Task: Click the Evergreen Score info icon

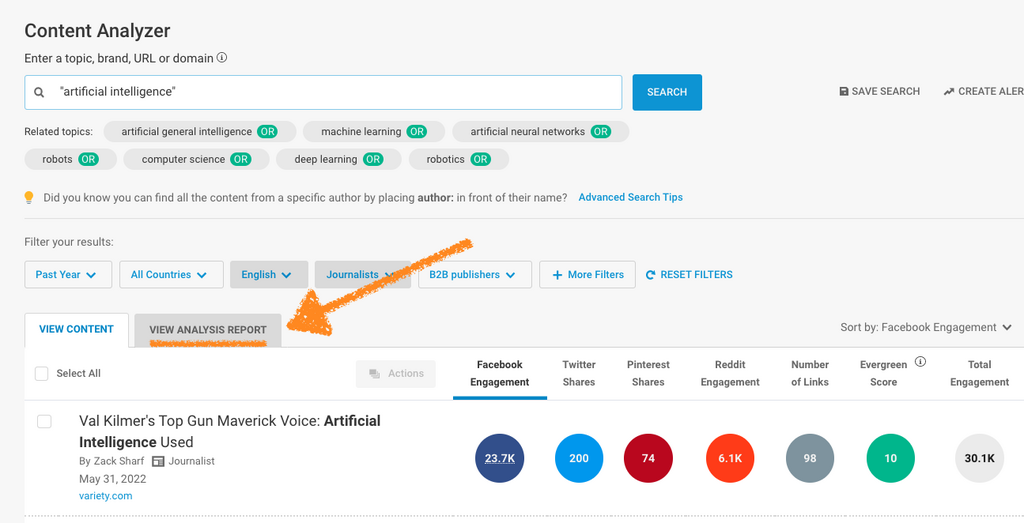Action: 920,362
